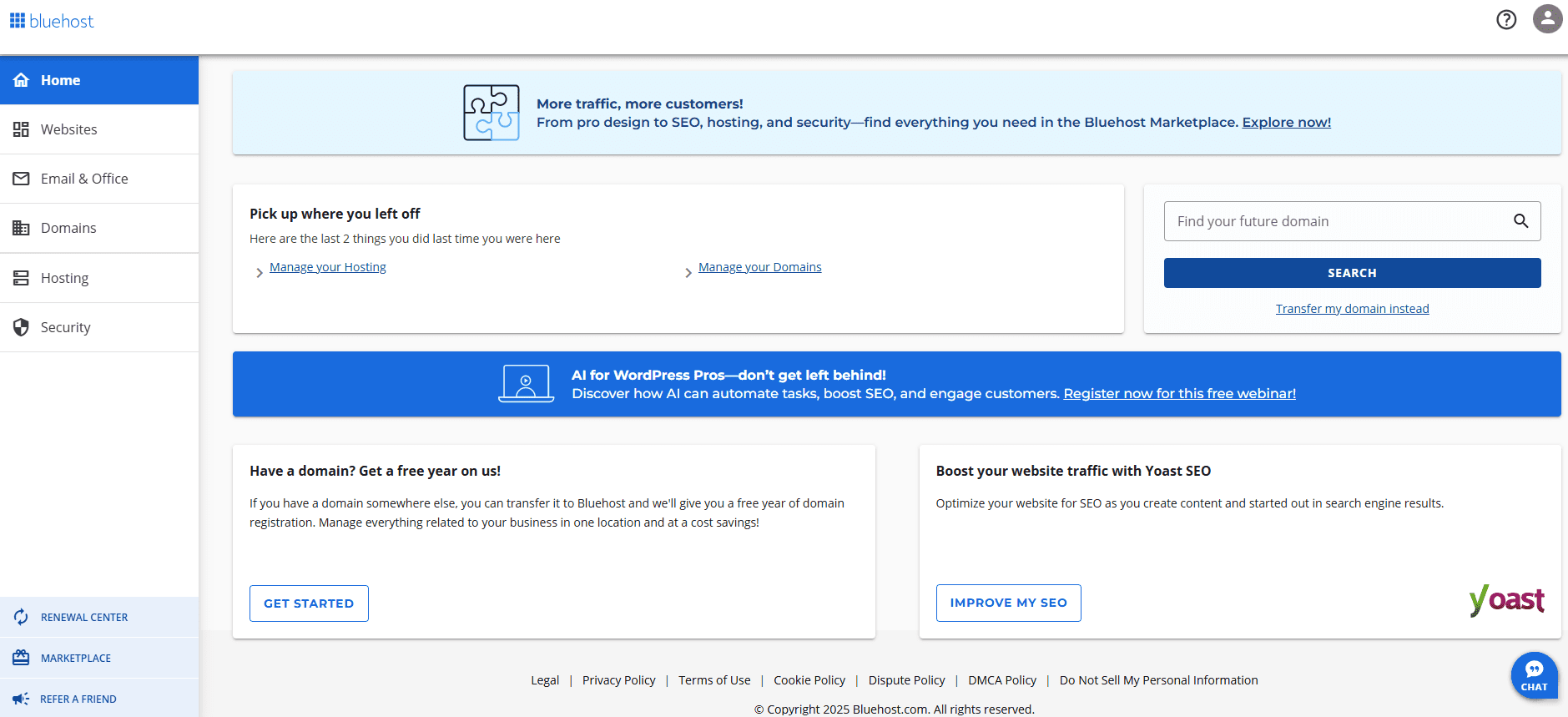
Task: Open the help question mark icon
Action: point(1506,19)
